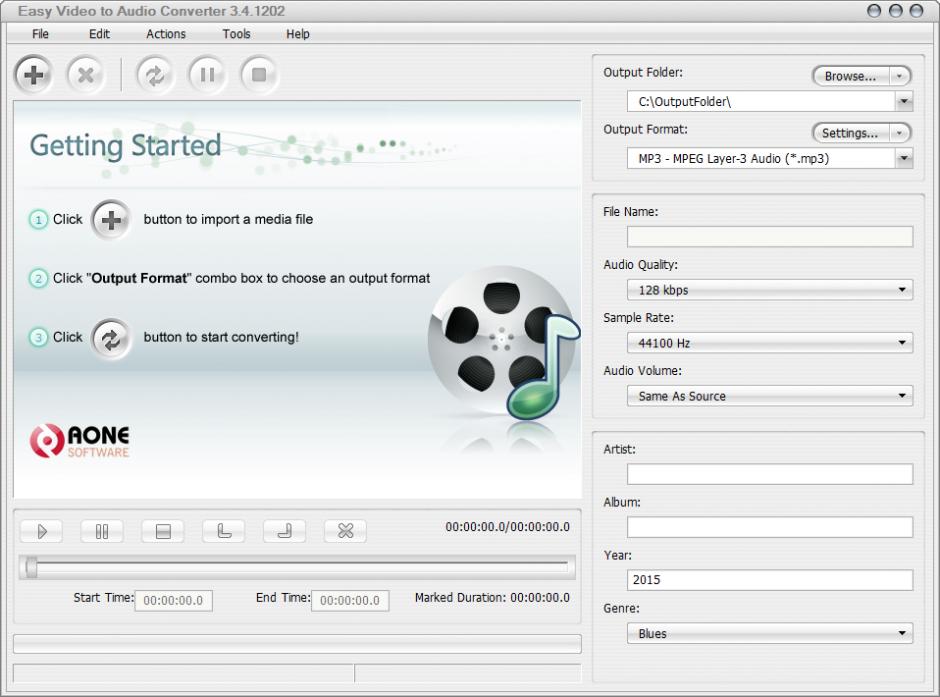Screen dimensions: 940x697
Task: Open the Edit menu
Action: tap(99, 34)
